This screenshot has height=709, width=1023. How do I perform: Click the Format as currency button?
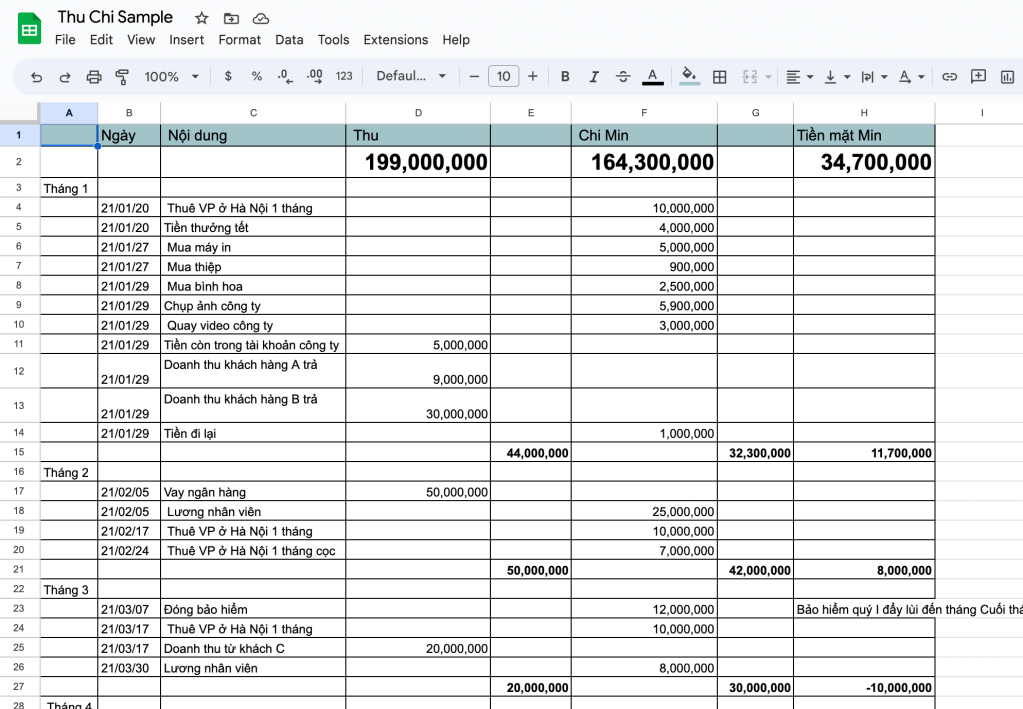(228, 76)
